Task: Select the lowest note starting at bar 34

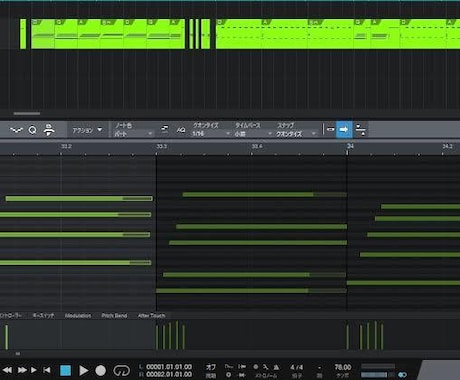Action: coord(403,283)
